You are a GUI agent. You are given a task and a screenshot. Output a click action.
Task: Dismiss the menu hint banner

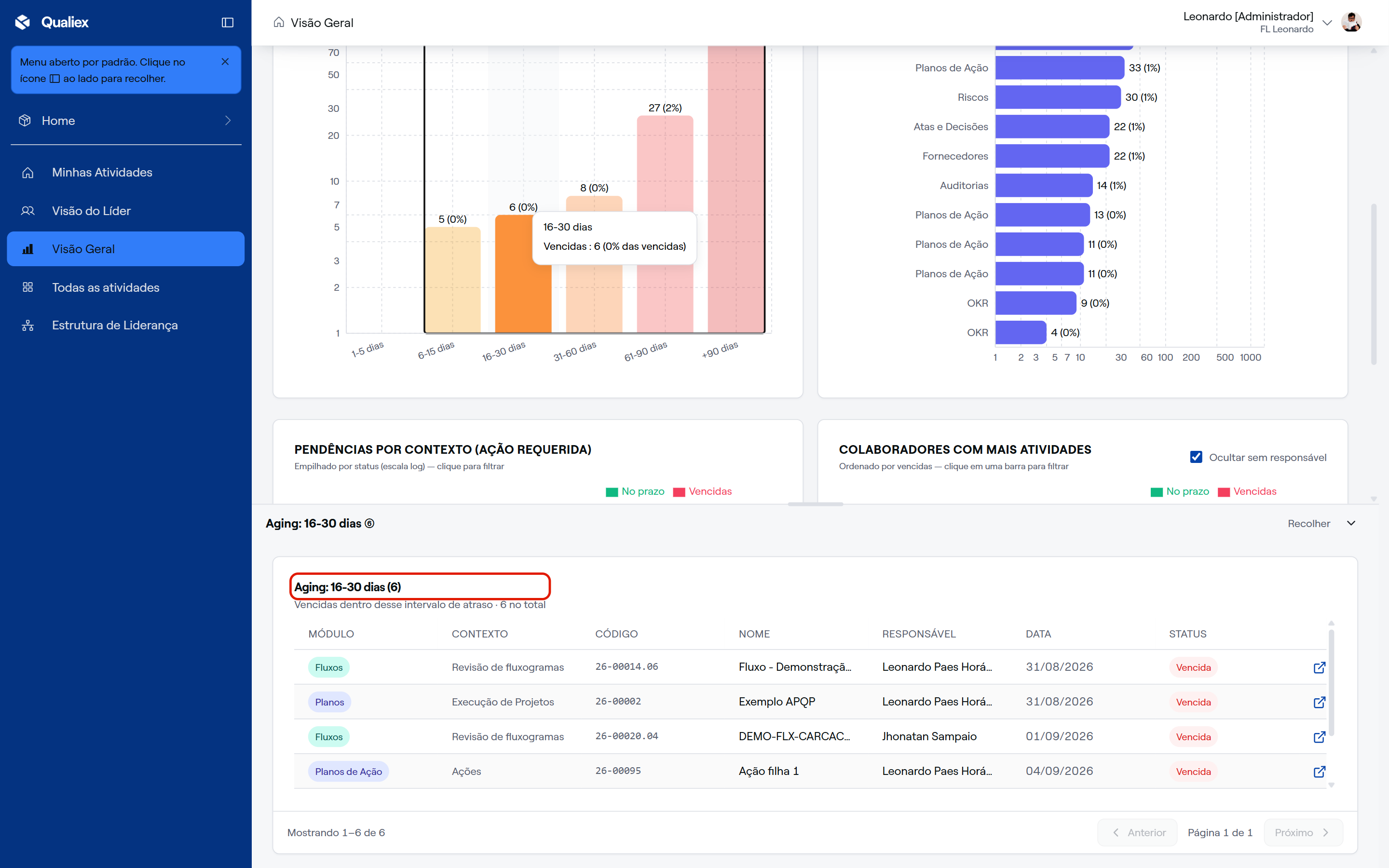point(225,61)
